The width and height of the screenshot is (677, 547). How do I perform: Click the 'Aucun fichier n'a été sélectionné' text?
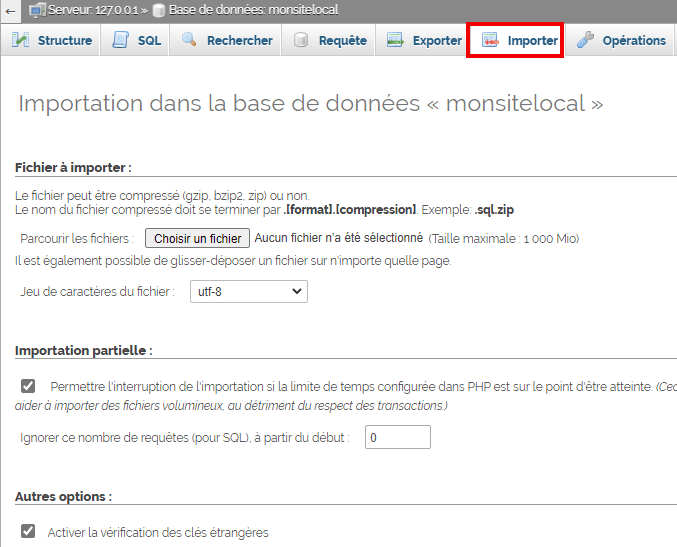(338, 238)
